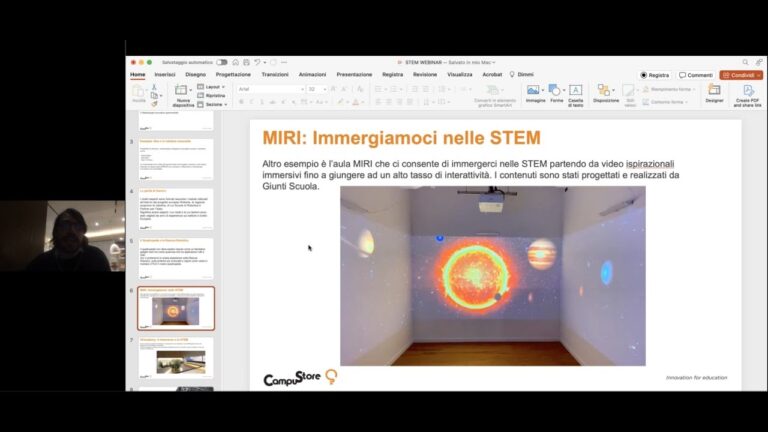Click the search magnifier in title bar
This screenshot has width=768, height=432.
click(x=745, y=62)
